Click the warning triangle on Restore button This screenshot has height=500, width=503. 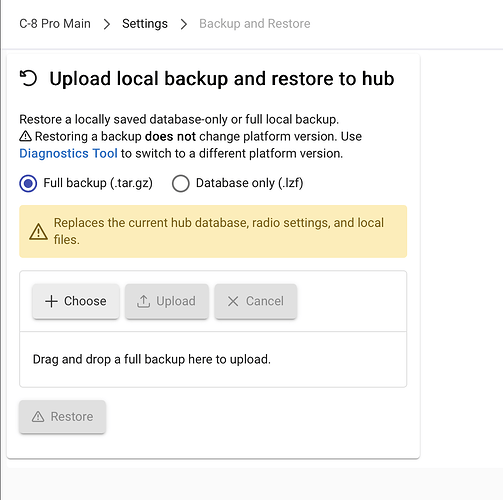point(38,417)
